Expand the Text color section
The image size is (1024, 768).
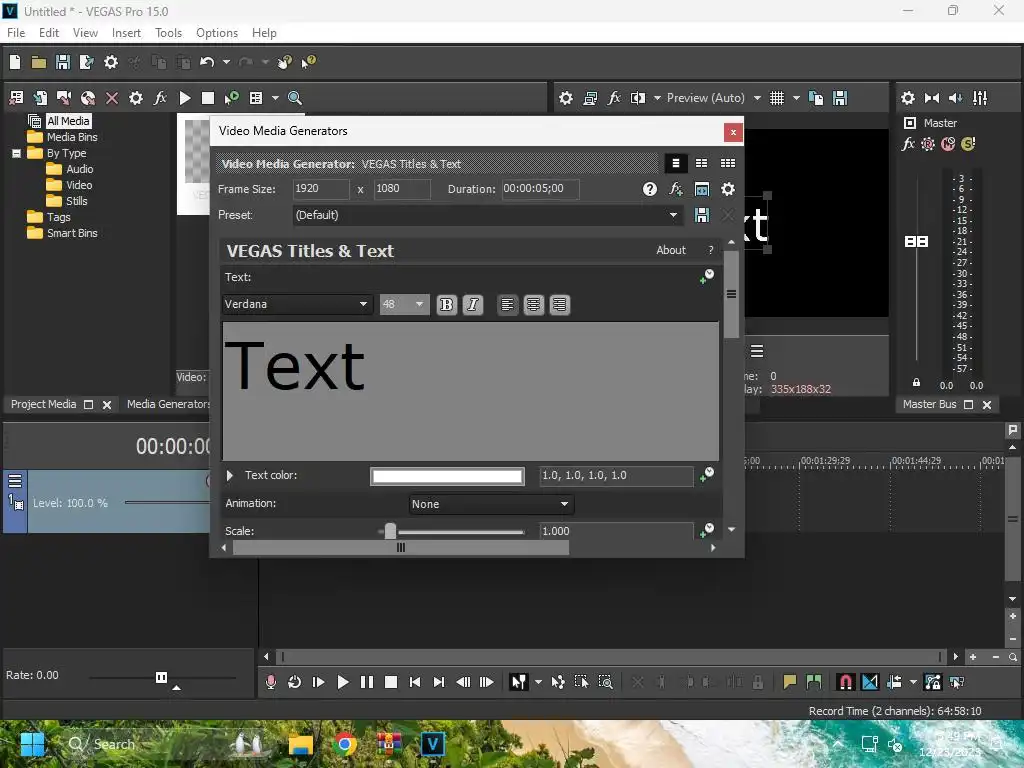click(230, 475)
